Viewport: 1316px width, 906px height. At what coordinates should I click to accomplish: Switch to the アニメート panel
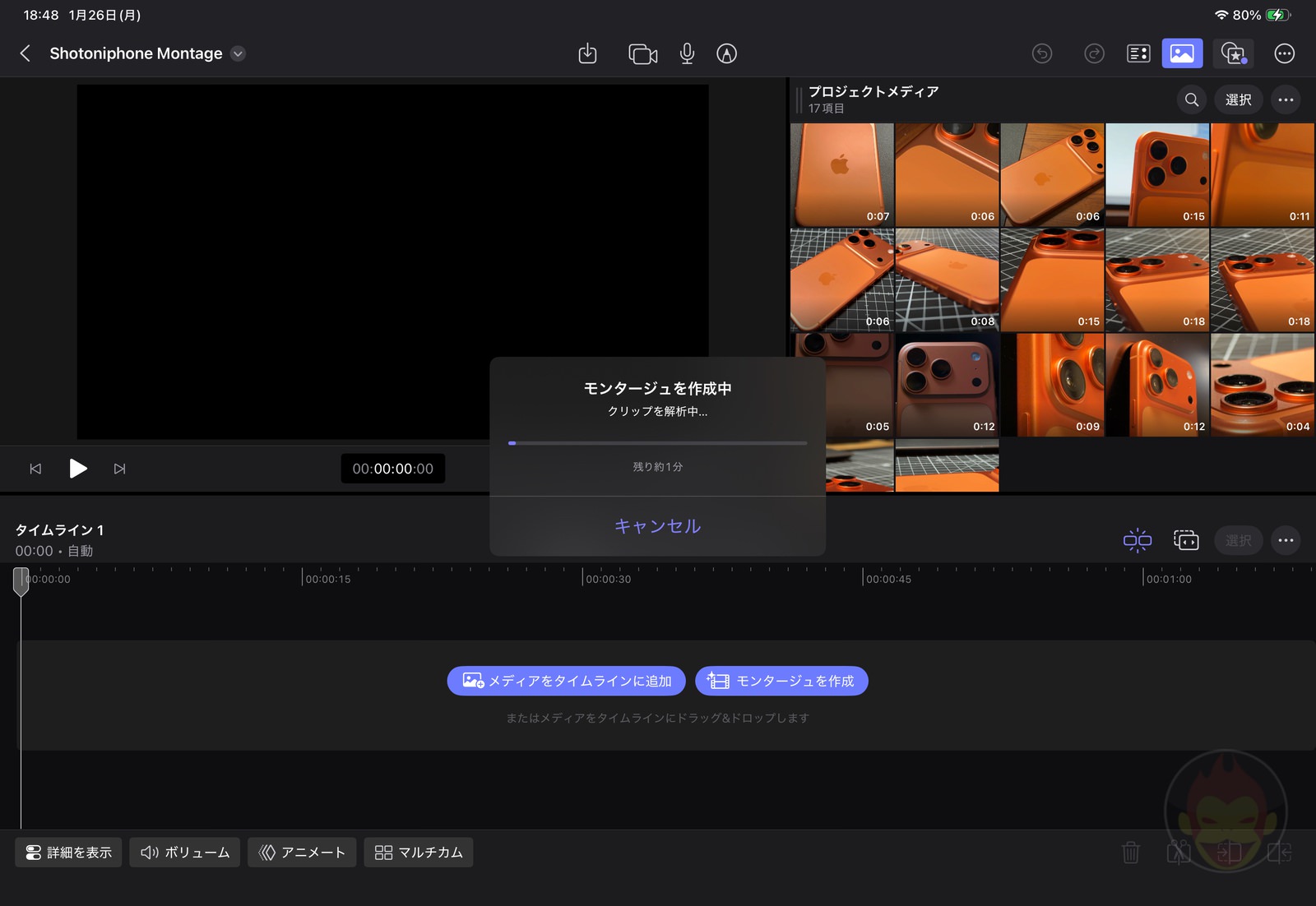point(301,853)
